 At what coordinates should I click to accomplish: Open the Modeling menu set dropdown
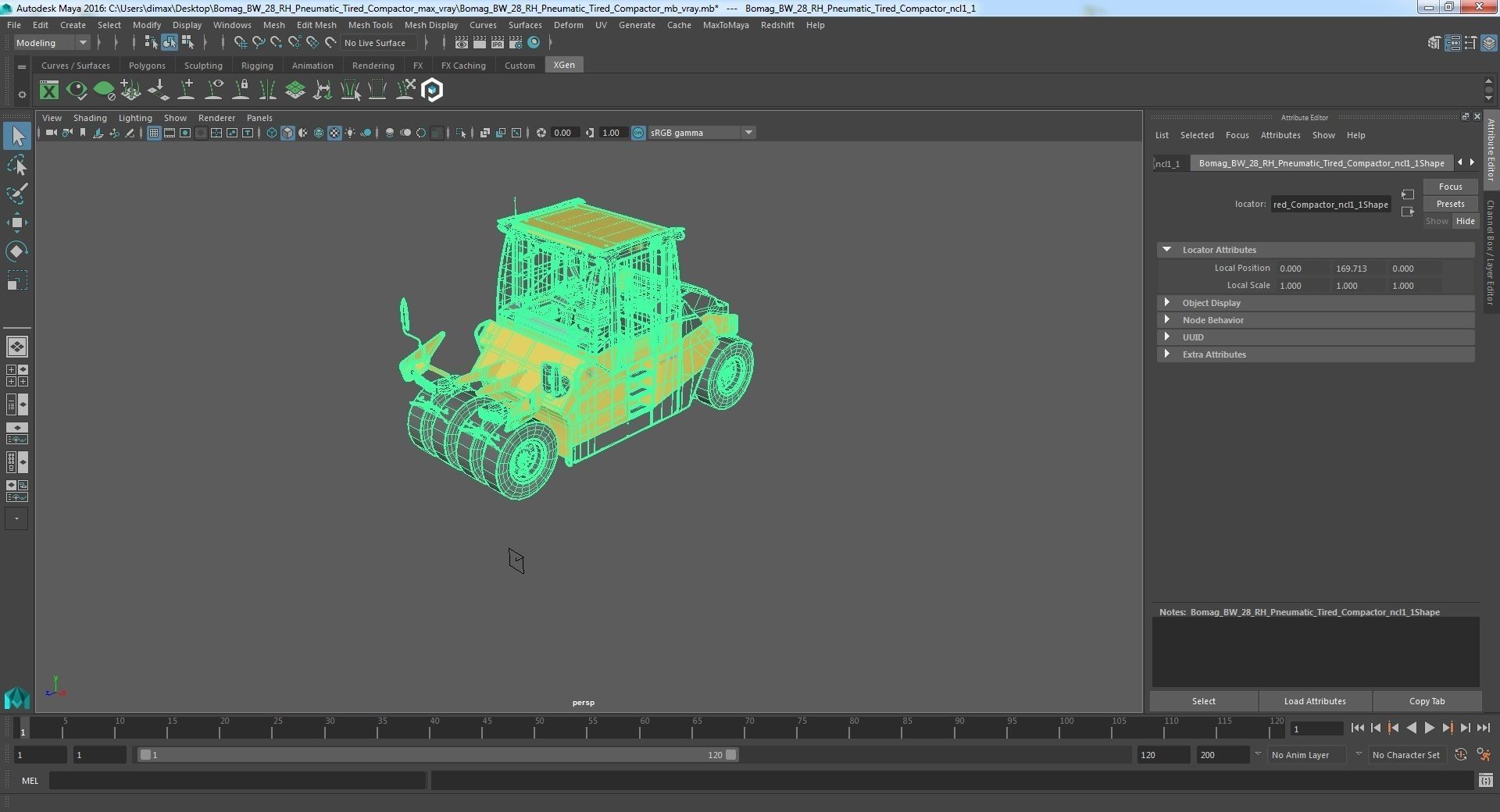click(52, 43)
